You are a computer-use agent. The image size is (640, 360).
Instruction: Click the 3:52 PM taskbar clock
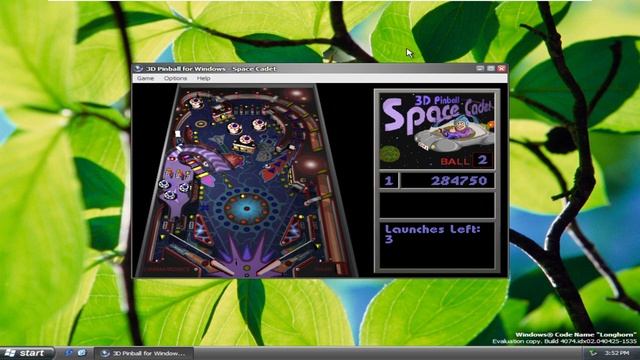(x=617, y=353)
